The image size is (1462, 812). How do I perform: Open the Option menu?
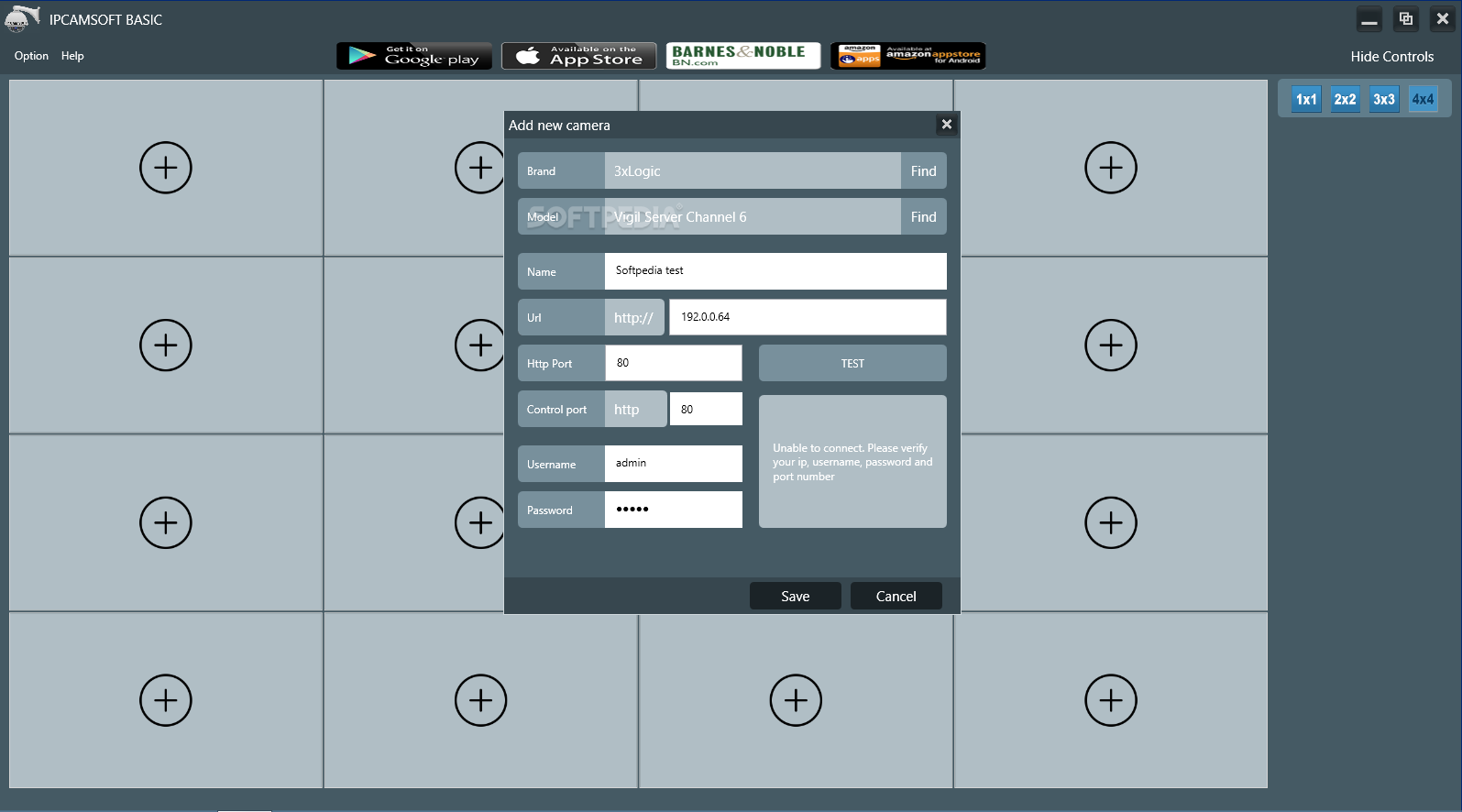point(31,56)
